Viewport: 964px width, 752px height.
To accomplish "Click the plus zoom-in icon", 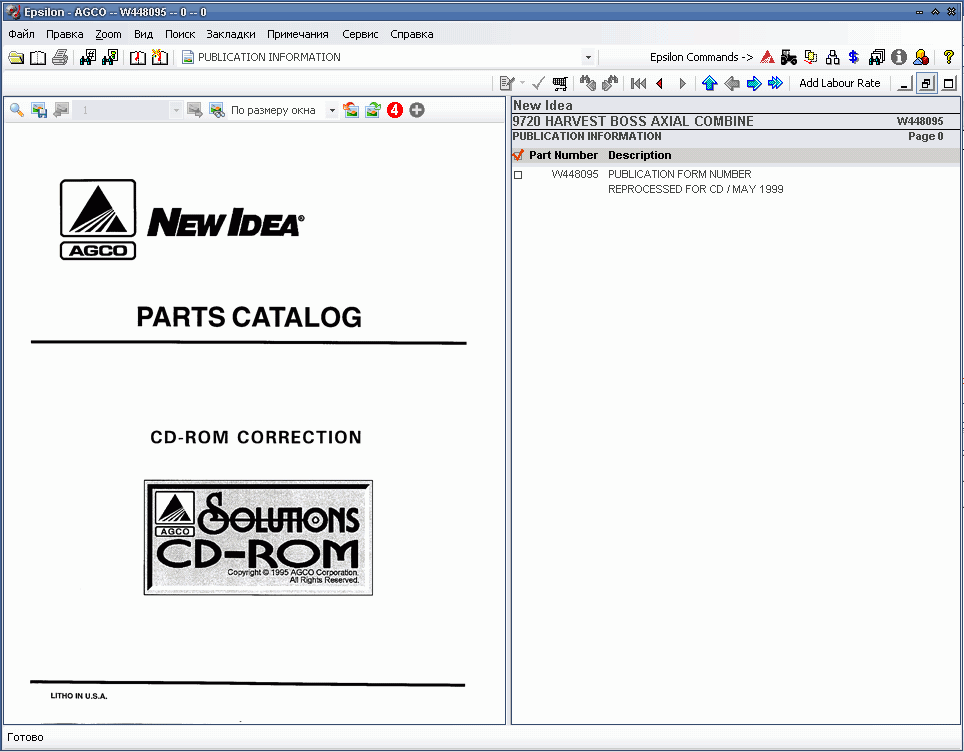I will pos(417,110).
